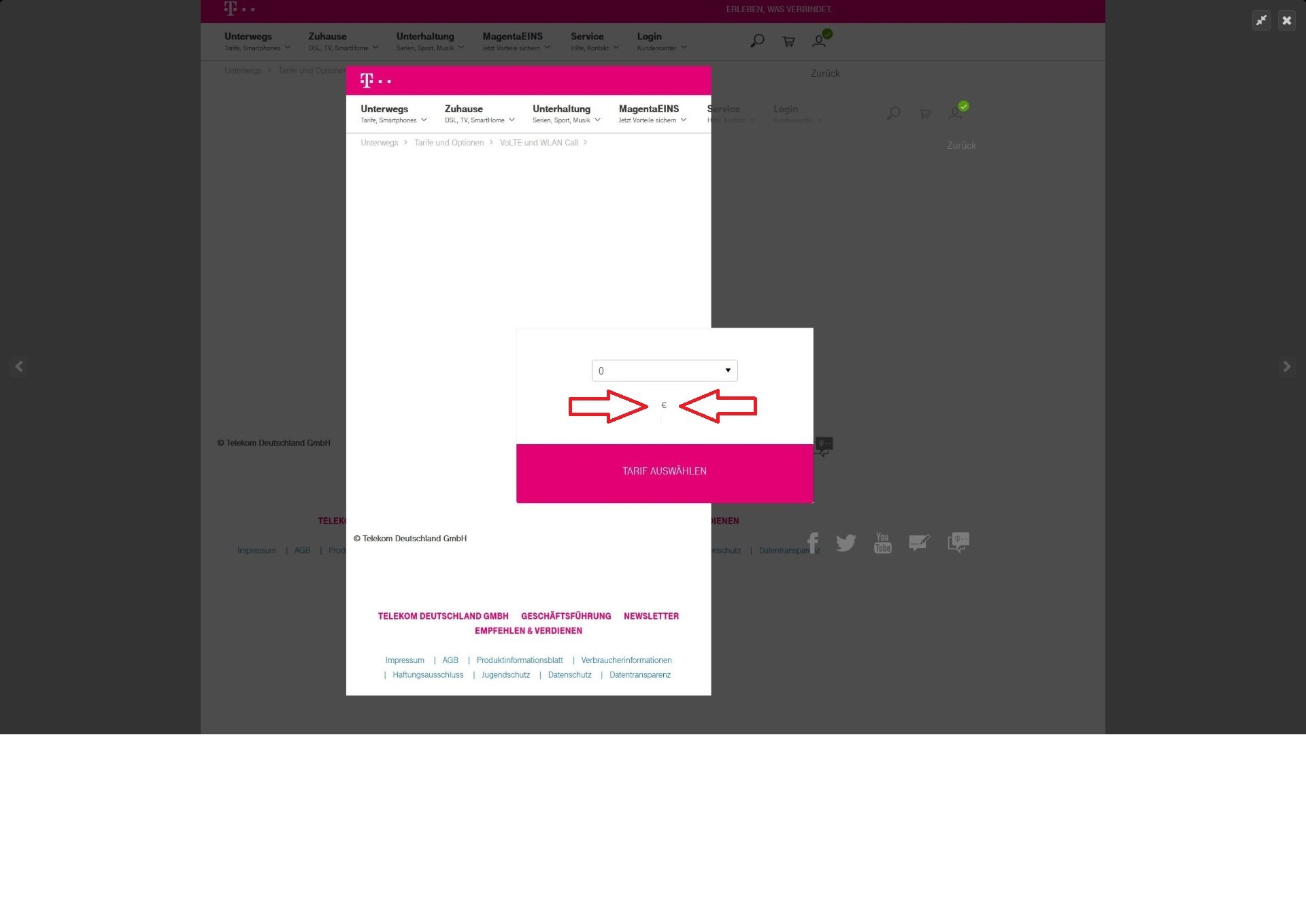Click the TARIF AUSWÄHLEN button

point(665,473)
